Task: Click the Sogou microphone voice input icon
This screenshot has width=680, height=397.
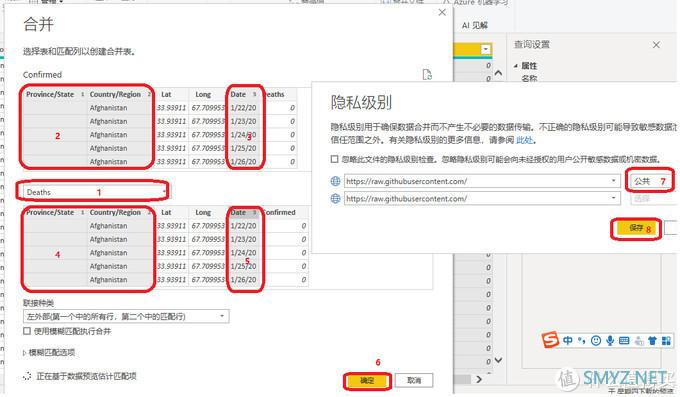Action: pyautogui.click(x=610, y=341)
